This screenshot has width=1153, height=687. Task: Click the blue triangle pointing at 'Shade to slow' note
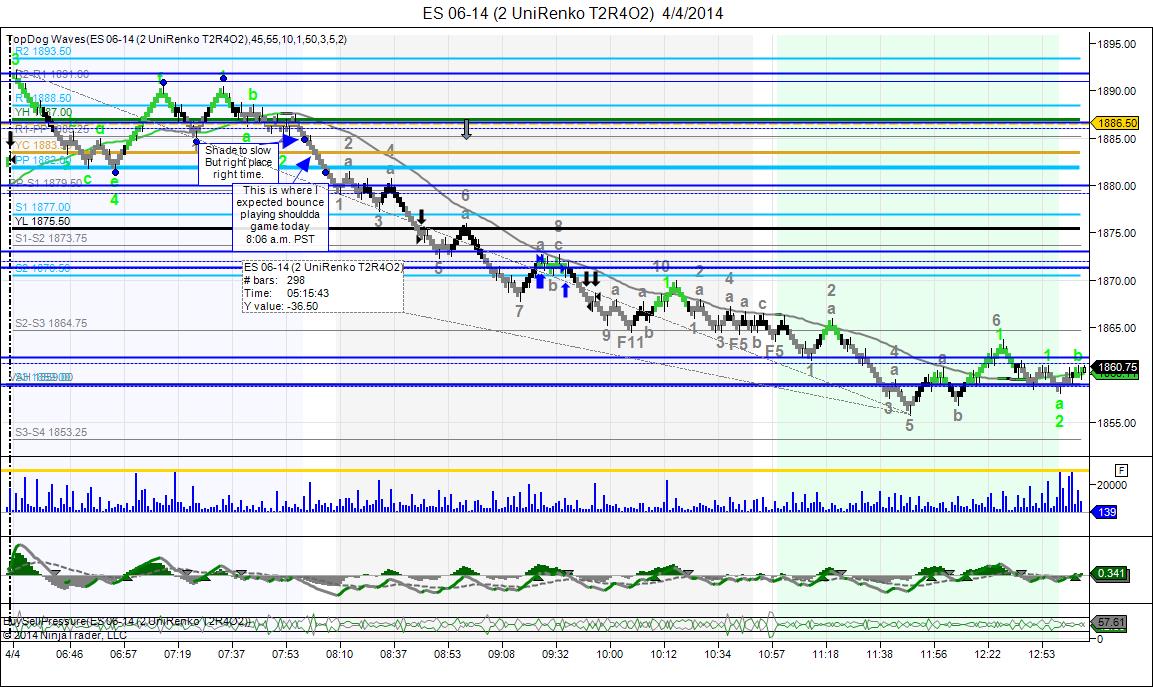(x=290, y=140)
